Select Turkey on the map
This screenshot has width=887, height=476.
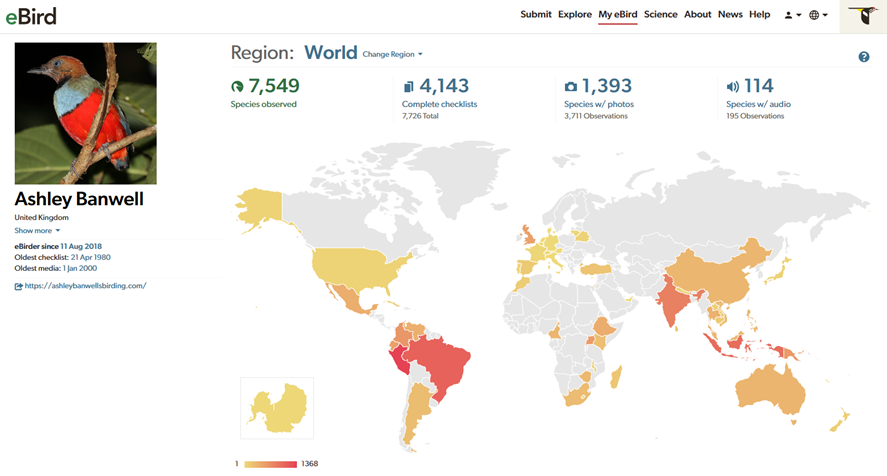596,269
